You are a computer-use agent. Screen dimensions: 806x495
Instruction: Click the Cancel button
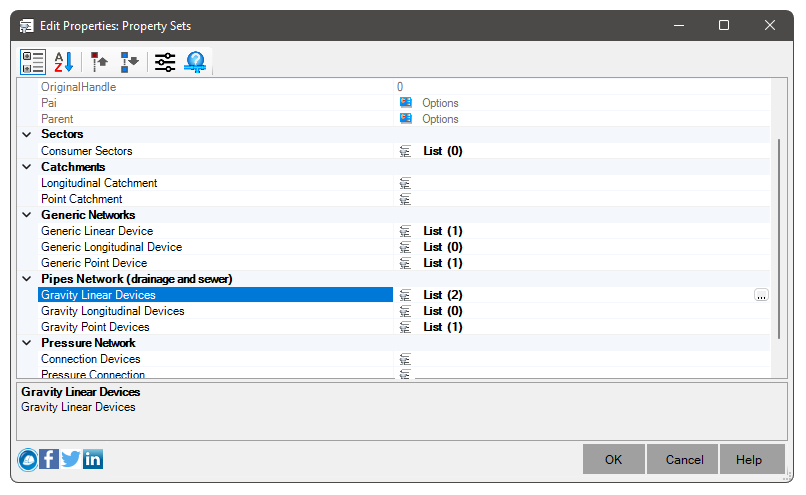pyautogui.click(x=684, y=460)
